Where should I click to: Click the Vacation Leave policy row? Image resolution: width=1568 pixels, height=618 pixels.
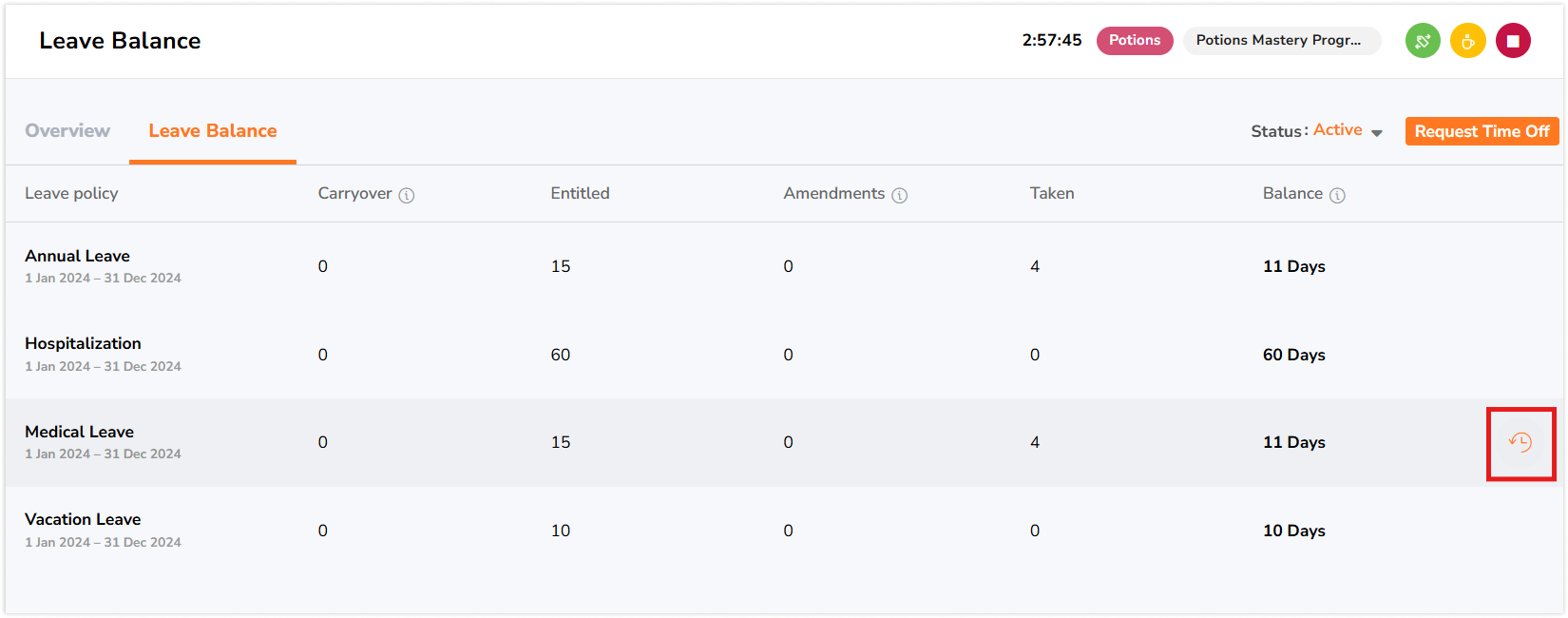[x=784, y=531]
